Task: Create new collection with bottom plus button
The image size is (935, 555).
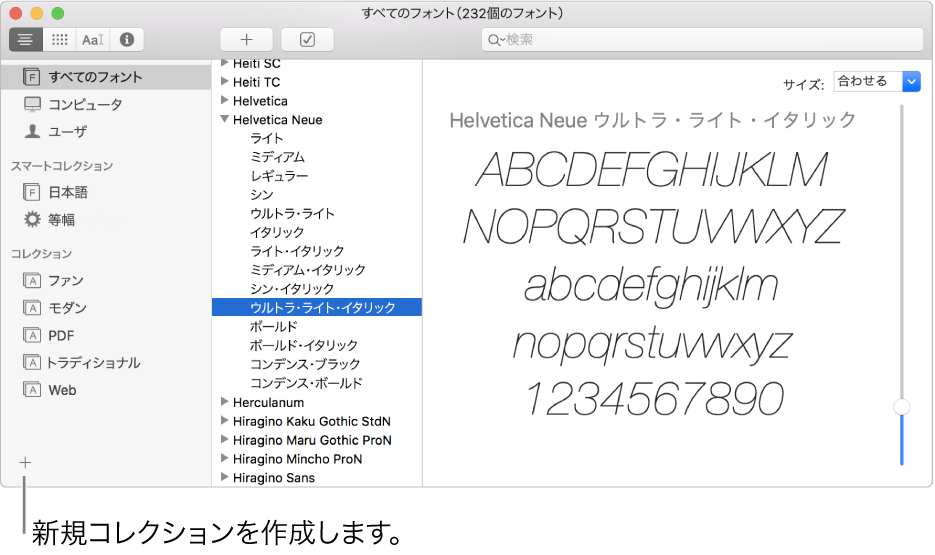Action: [25, 463]
